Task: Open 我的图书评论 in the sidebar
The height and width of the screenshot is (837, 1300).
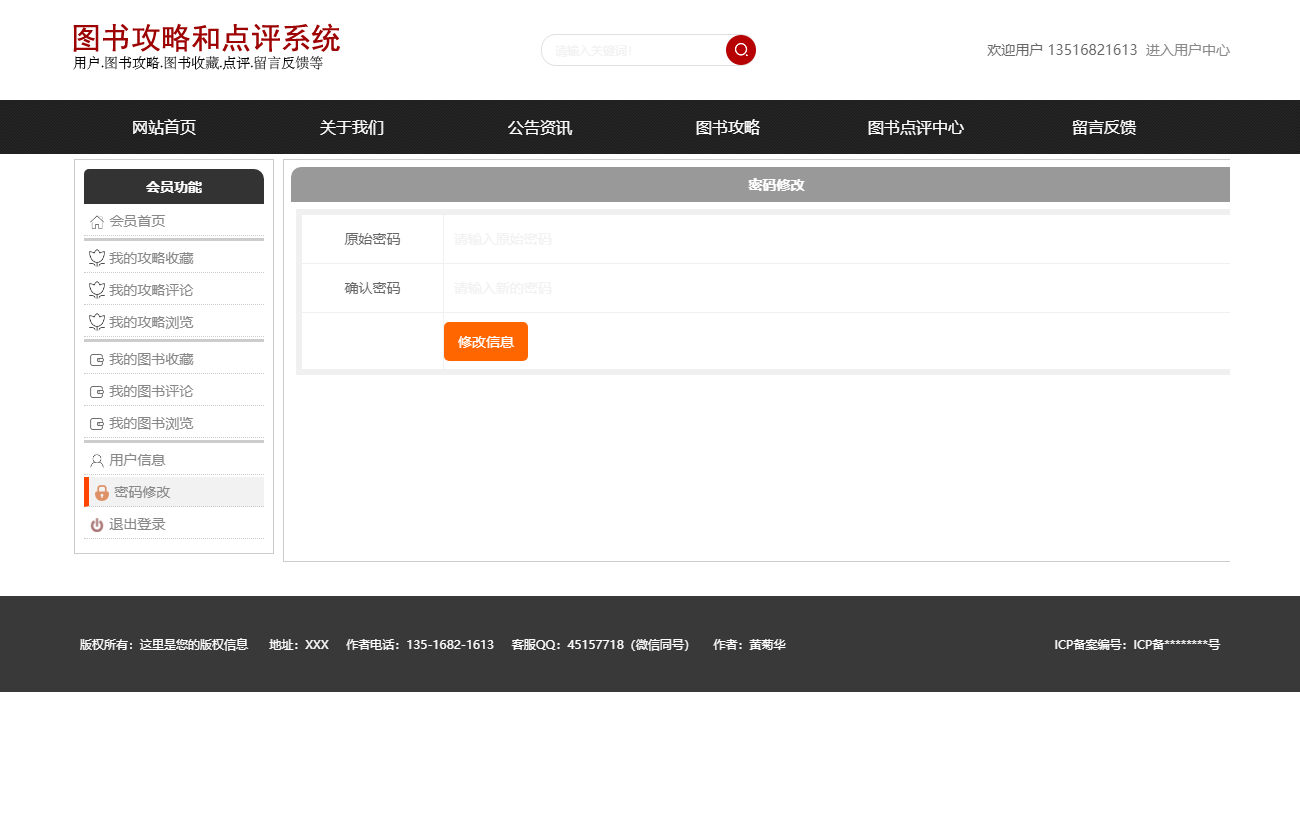Action: coord(151,392)
